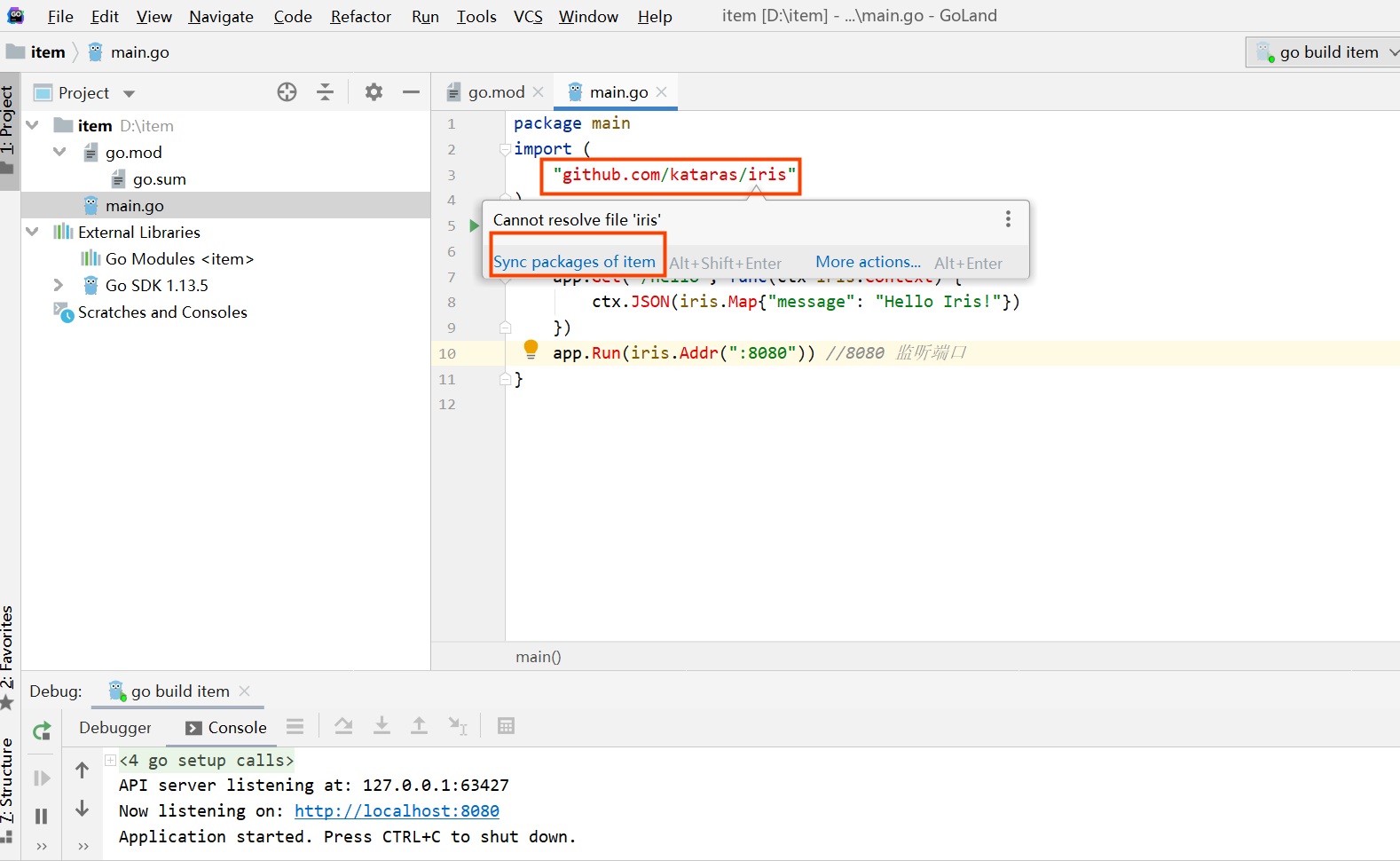
Task: Open go build item run configuration dropdown
Action: point(1322,52)
